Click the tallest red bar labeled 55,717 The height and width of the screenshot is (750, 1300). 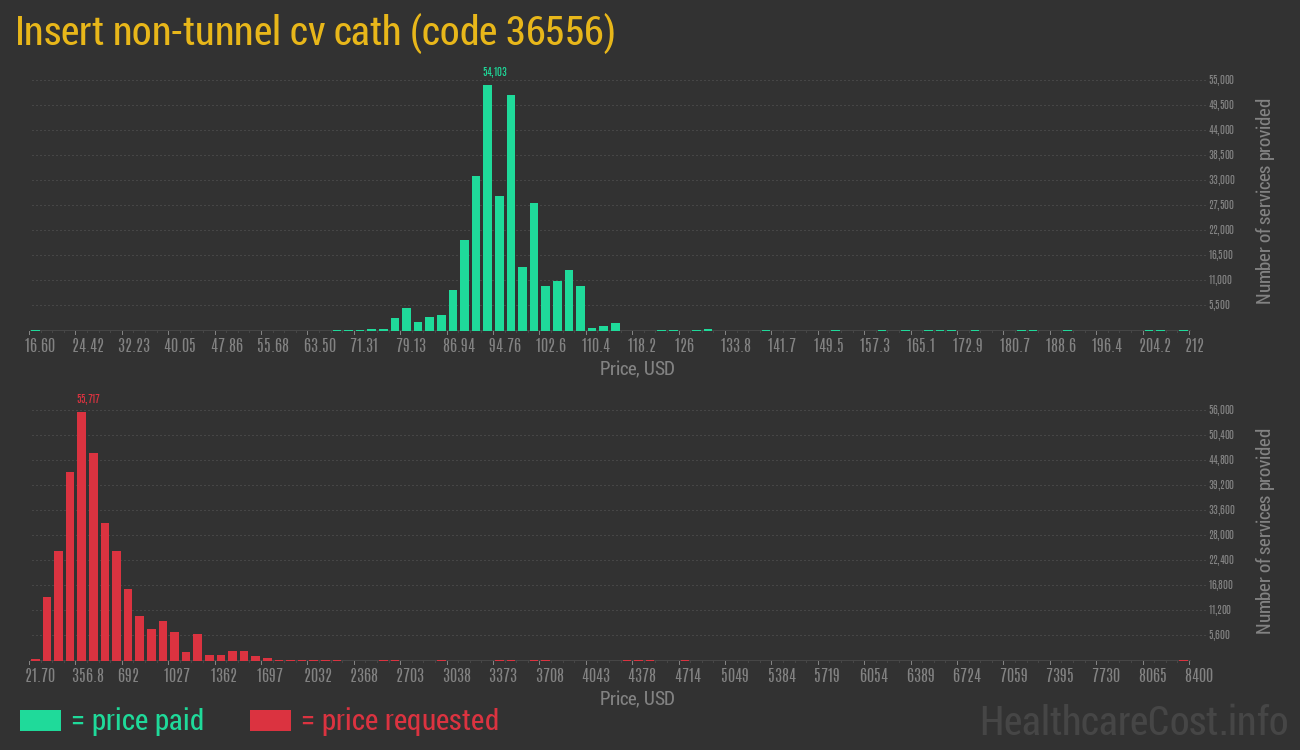coord(81,535)
